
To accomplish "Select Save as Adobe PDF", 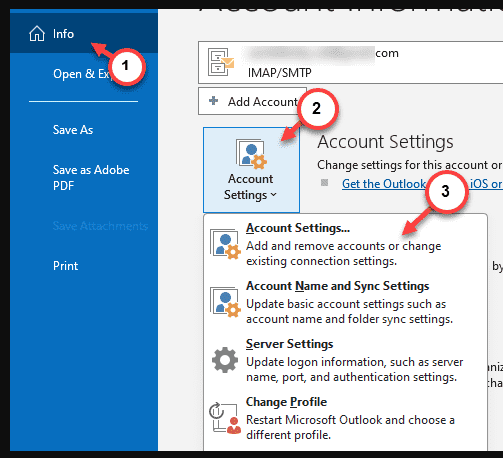I will coord(91,178).
